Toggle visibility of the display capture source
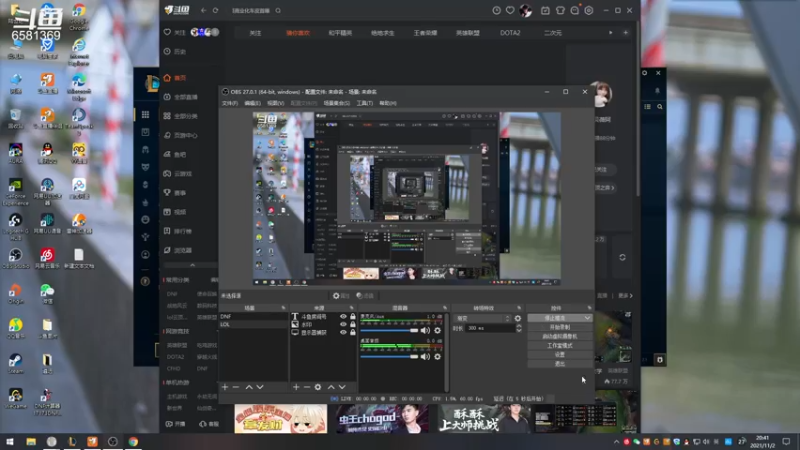Screen dimensions: 800x450 (343, 332)
